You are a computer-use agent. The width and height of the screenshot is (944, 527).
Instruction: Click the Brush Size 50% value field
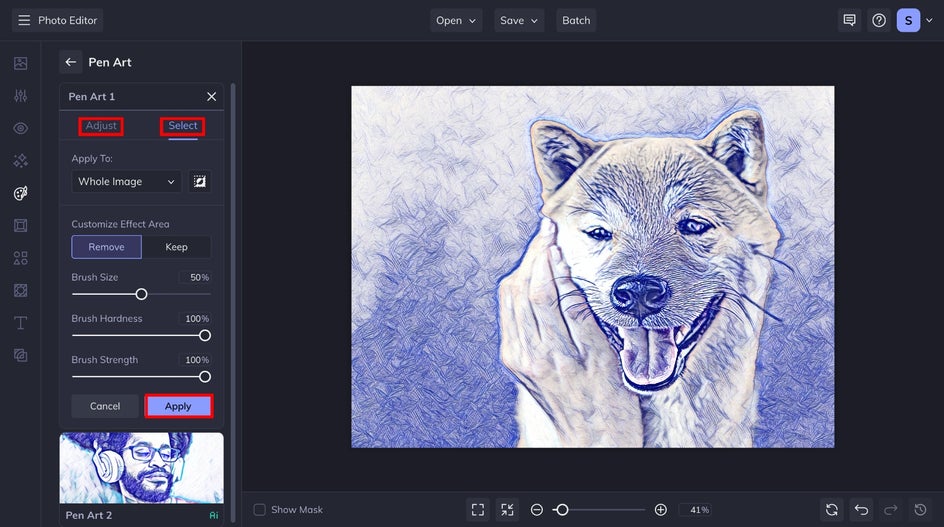pos(195,277)
